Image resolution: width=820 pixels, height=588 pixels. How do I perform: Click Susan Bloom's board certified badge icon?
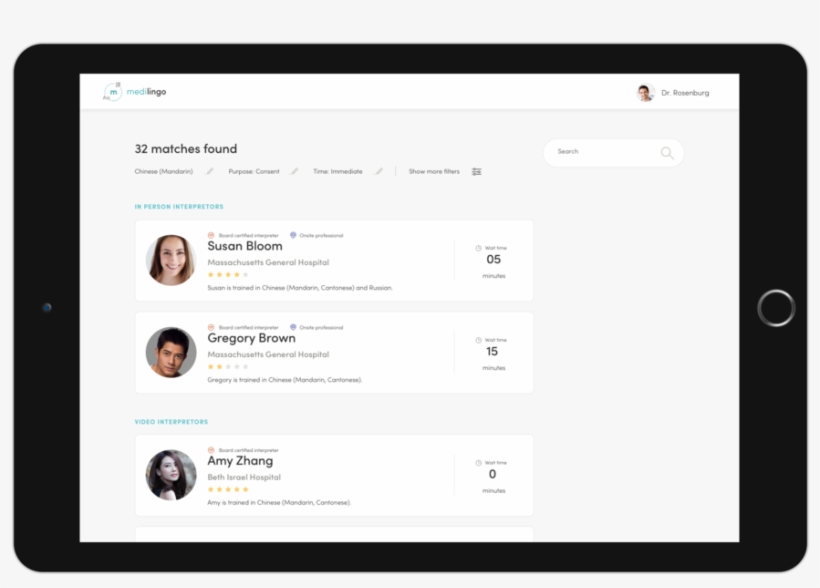tap(211, 235)
